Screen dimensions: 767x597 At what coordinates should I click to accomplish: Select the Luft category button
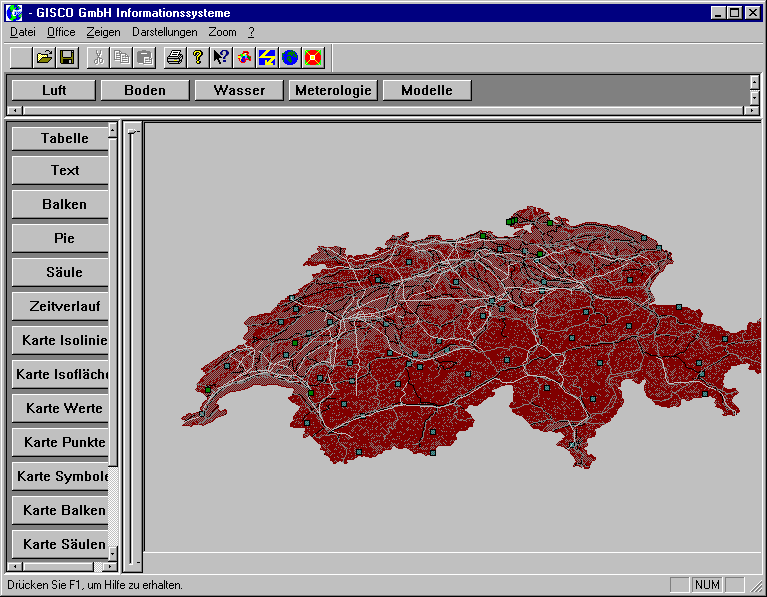tap(54, 90)
